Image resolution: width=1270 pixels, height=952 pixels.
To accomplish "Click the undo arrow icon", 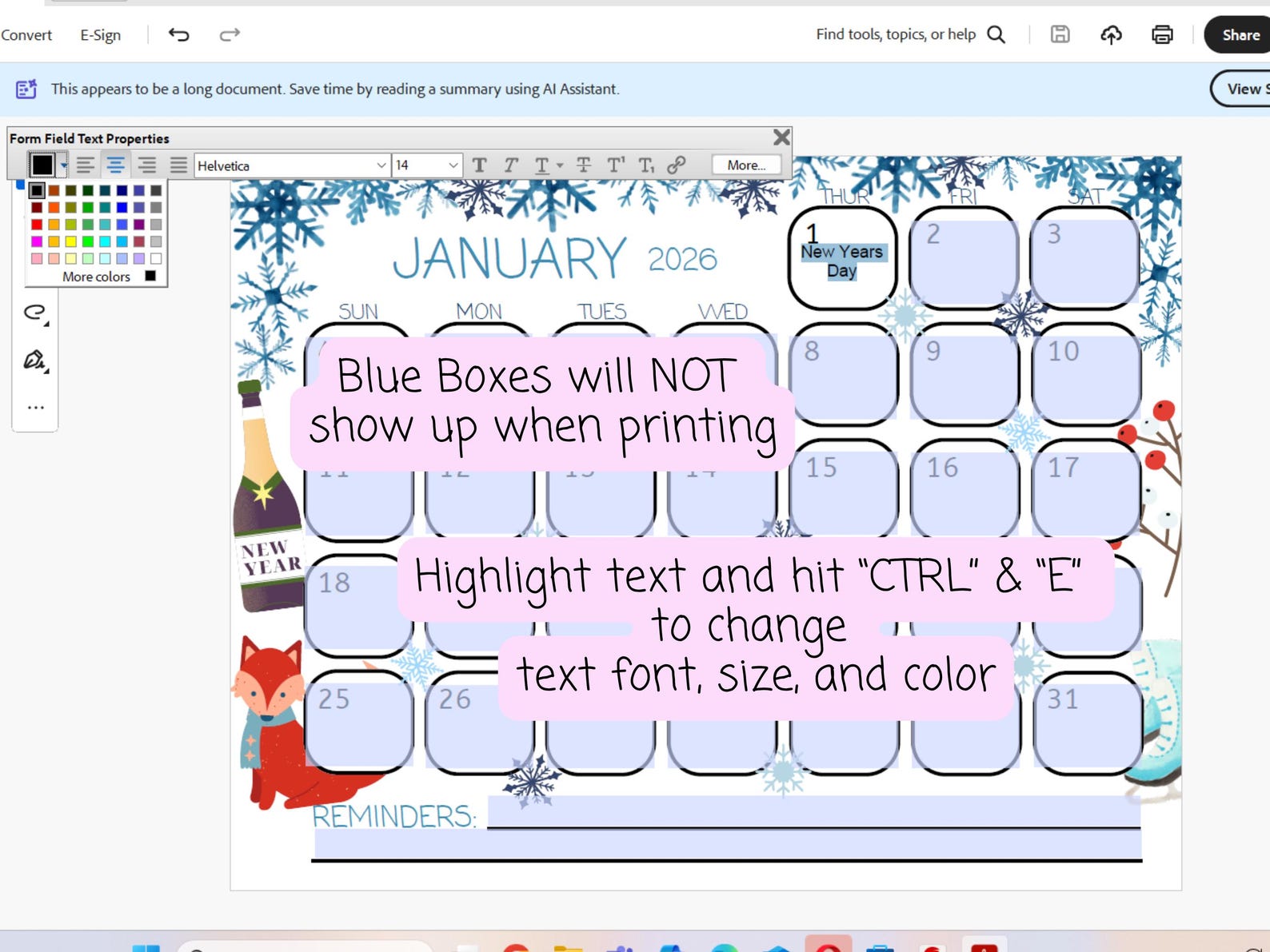I will tap(179, 34).
